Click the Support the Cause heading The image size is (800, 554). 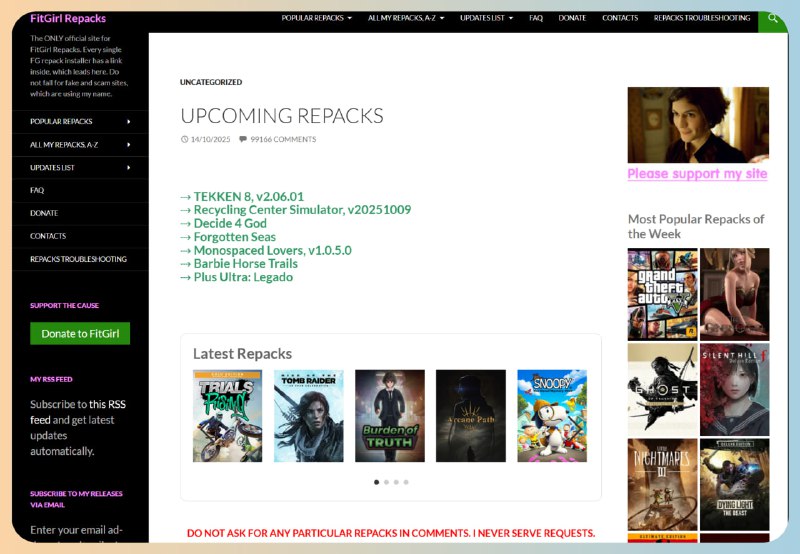64,306
